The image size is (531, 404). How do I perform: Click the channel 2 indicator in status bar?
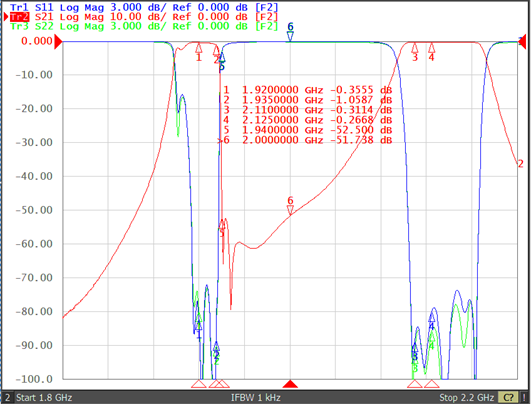click(7, 397)
